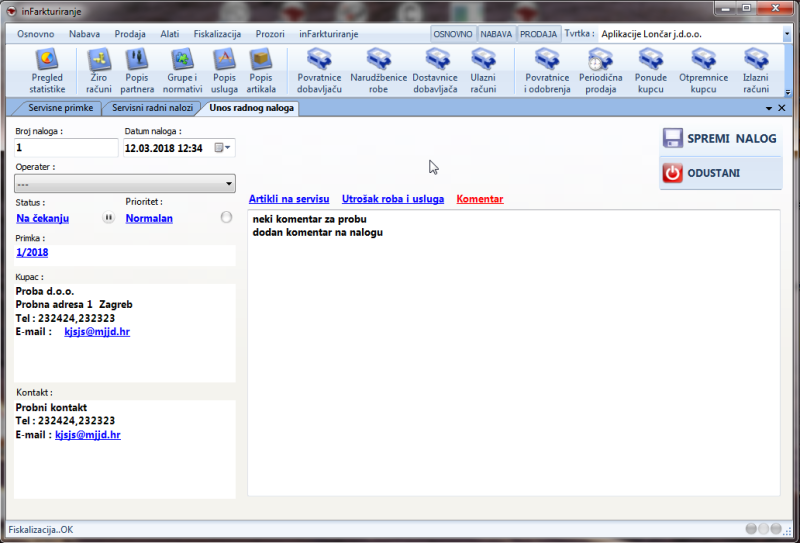
Task: Open Otpremnice kupcu toolbar icon
Action: (x=703, y=70)
